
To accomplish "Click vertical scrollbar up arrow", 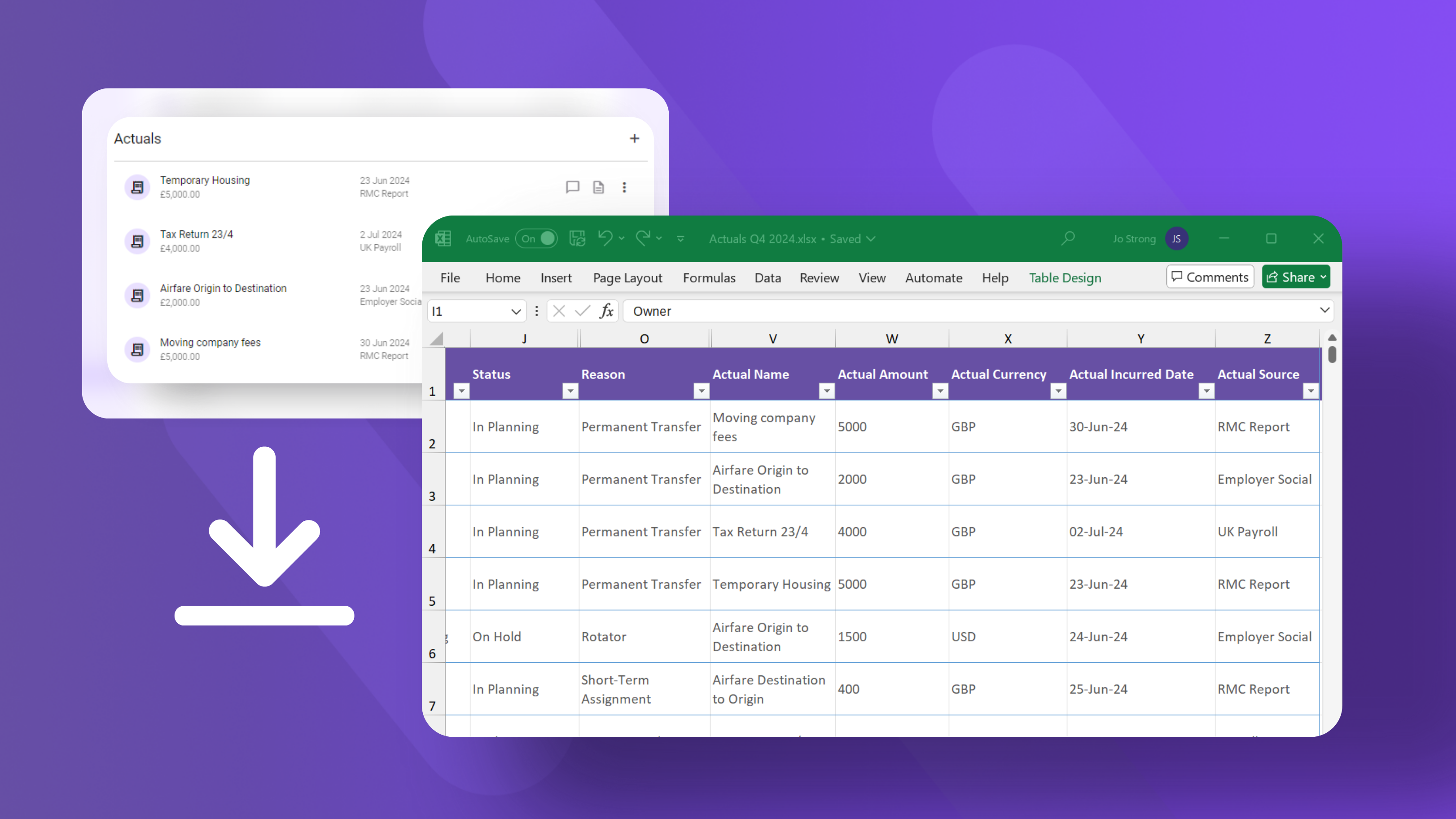I will (x=1332, y=338).
